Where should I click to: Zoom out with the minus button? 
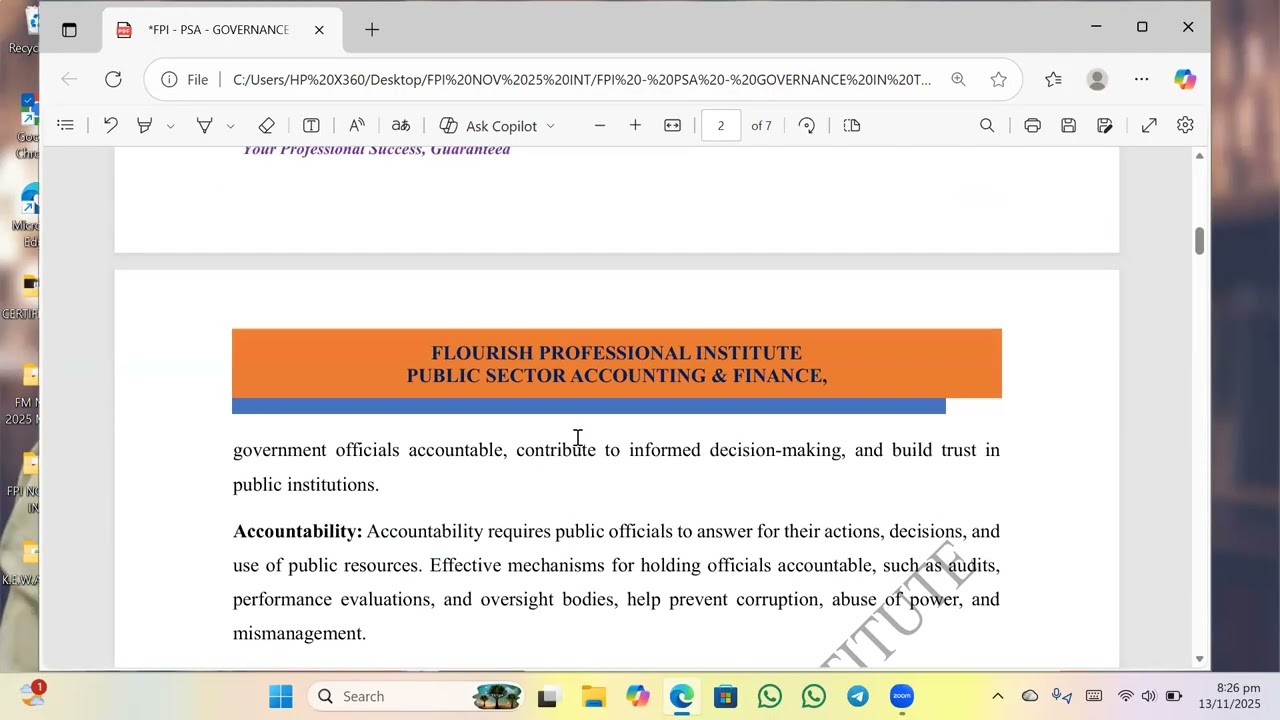point(600,125)
